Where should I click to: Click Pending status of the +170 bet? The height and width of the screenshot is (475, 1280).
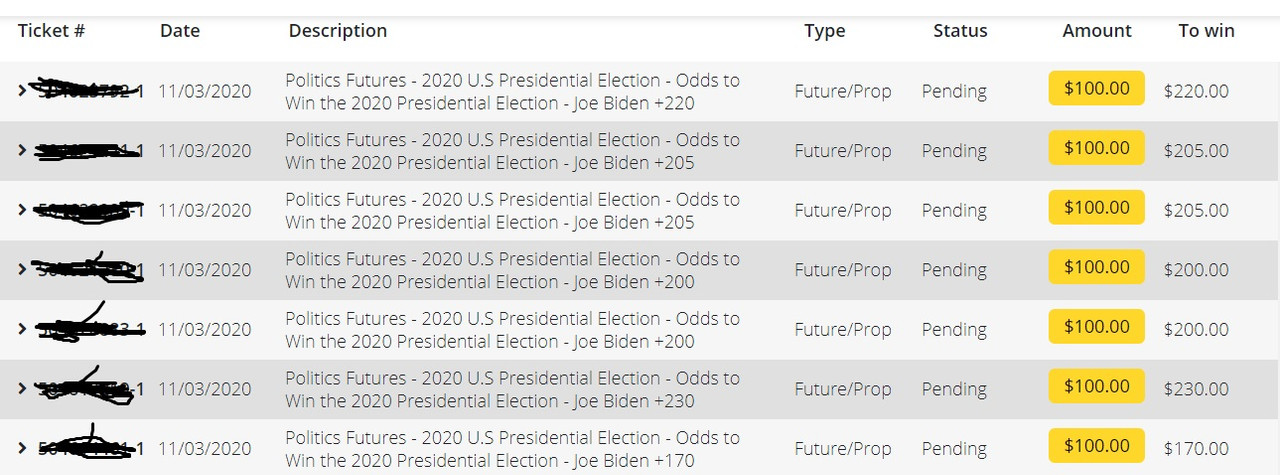[954, 449]
